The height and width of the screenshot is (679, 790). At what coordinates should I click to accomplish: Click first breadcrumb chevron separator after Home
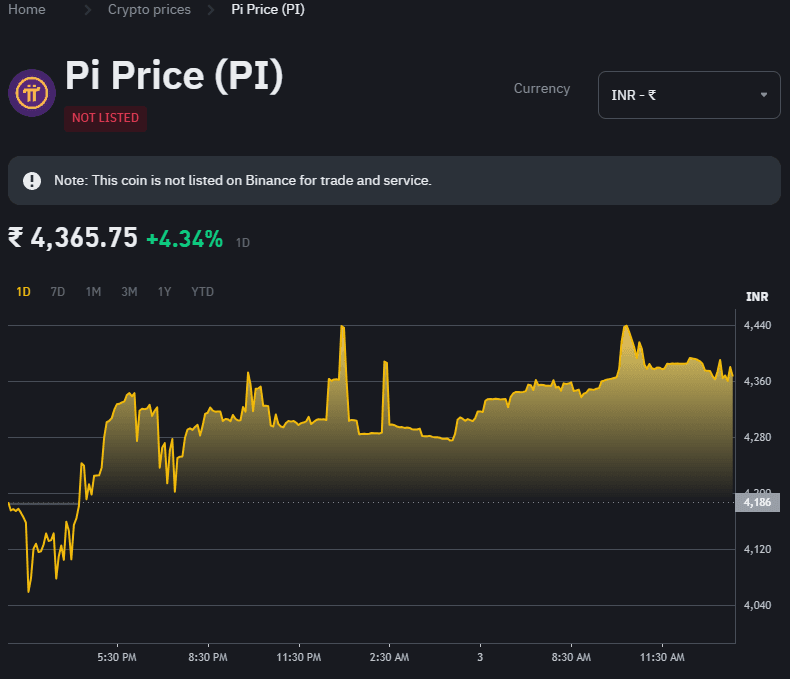(x=88, y=10)
